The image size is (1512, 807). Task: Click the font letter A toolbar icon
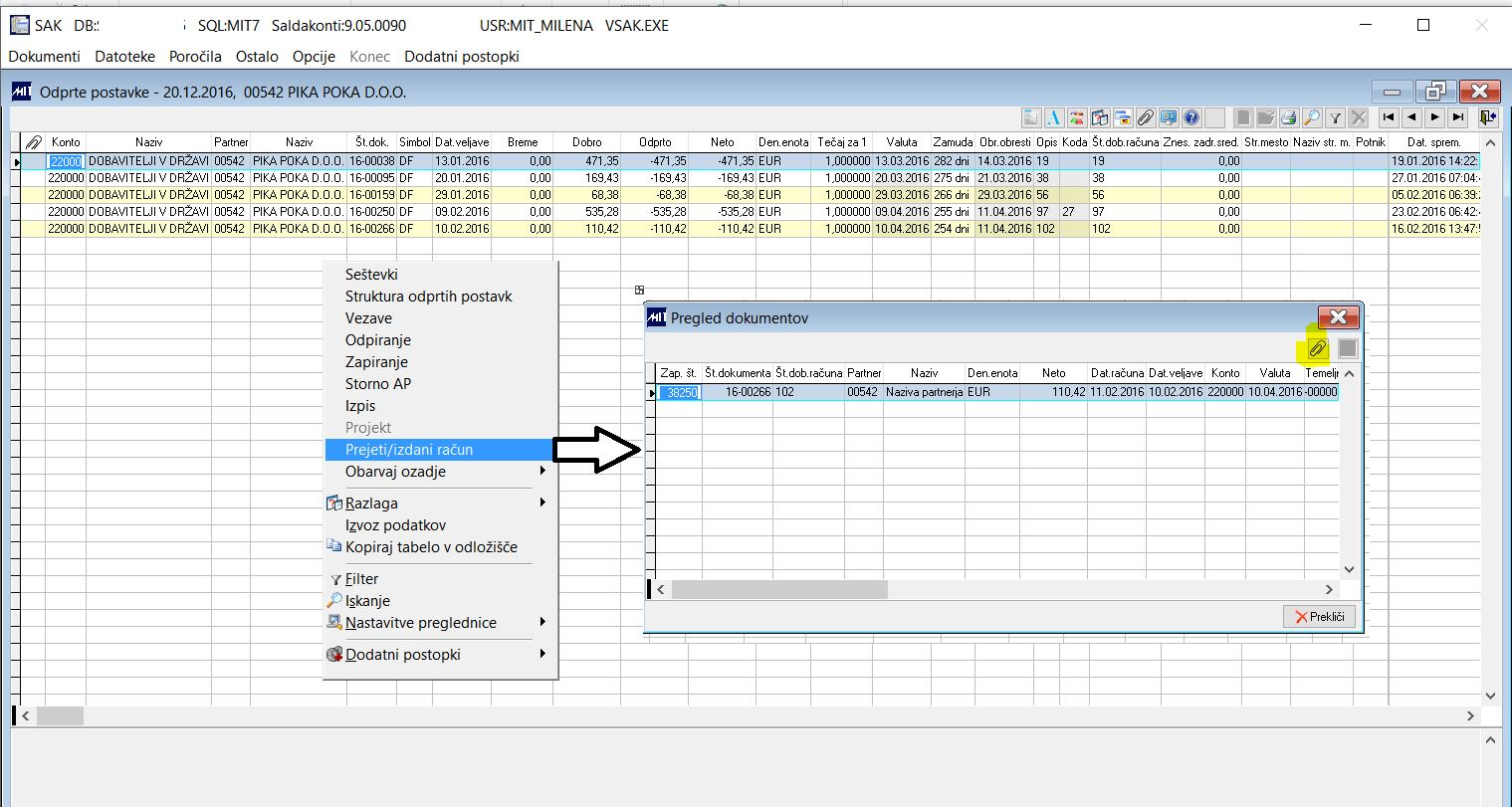click(x=1054, y=117)
